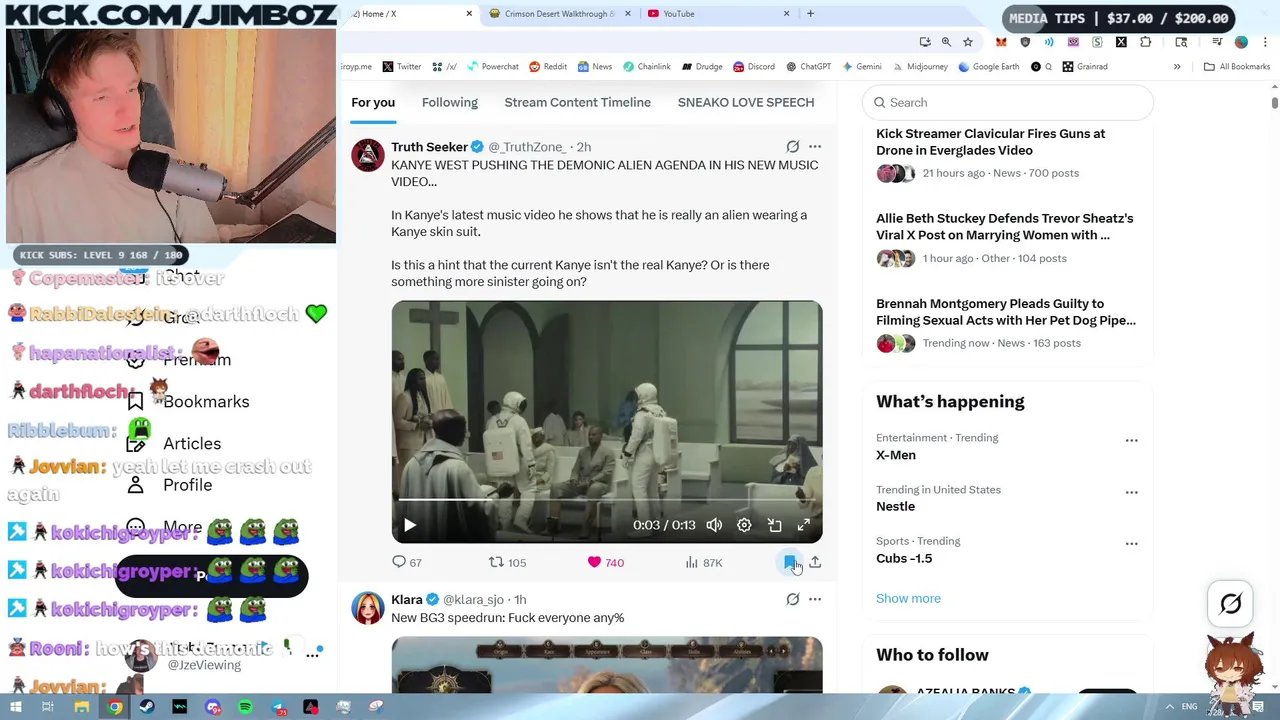Reply to Truth Seeker post
This screenshot has width=1280, height=720.
(x=399, y=562)
